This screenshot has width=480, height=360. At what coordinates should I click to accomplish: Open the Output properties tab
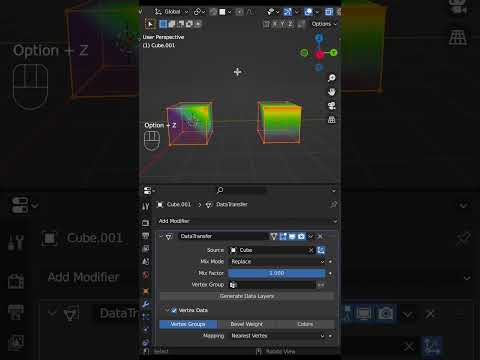(146, 236)
